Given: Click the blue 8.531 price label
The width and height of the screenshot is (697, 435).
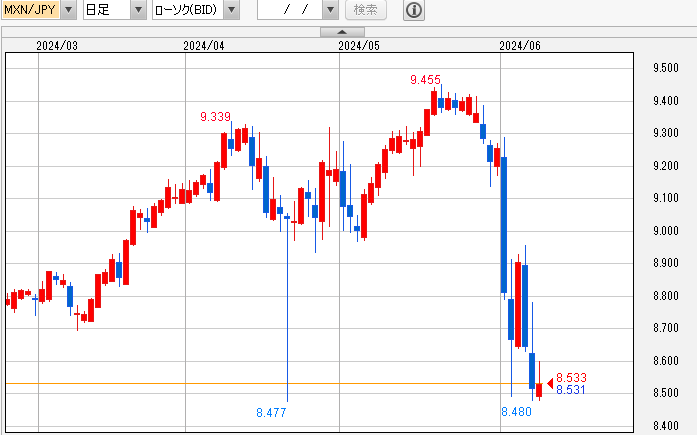Looking at the screenshot, I should coord(571,390).
